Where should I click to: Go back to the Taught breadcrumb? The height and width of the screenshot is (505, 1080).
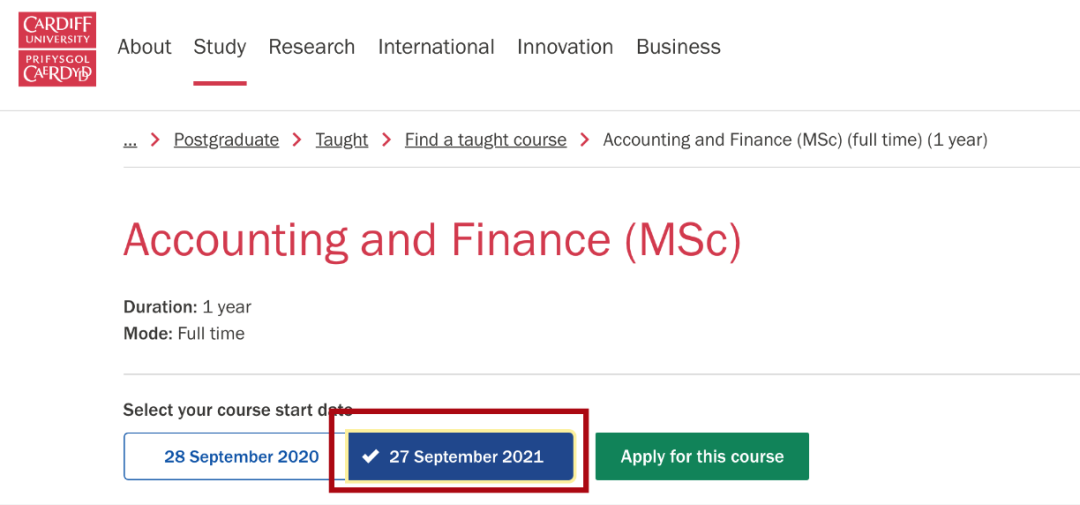[x=342, y=140]
